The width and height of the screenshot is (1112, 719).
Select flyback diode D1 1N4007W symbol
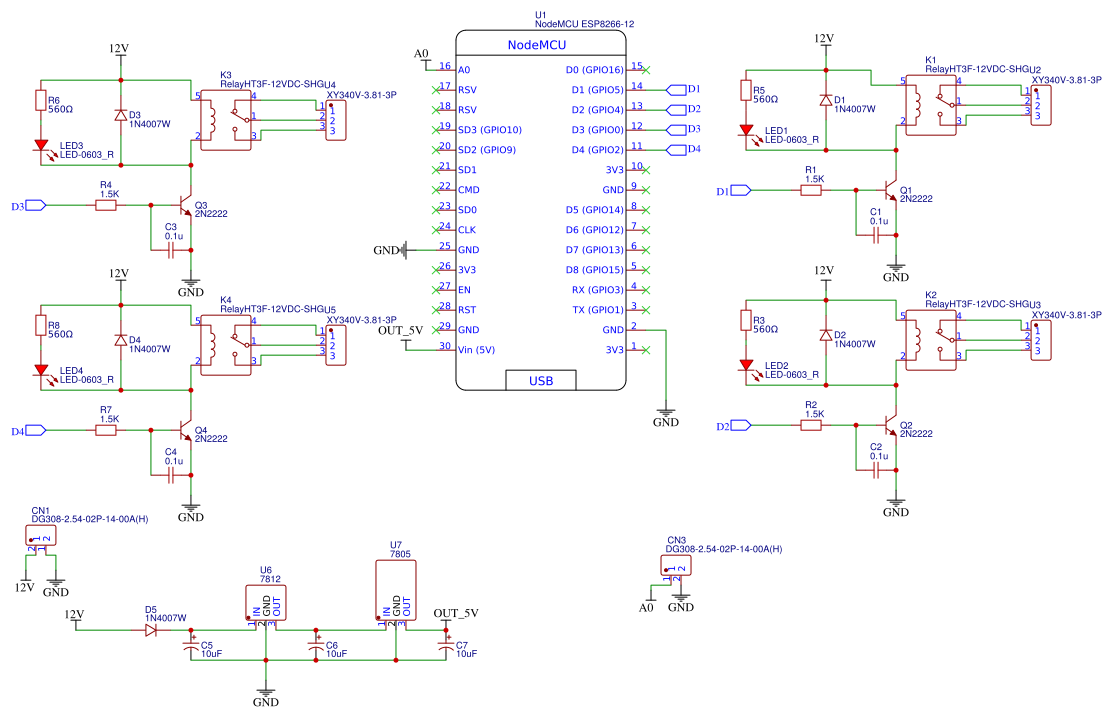point(825,101)
